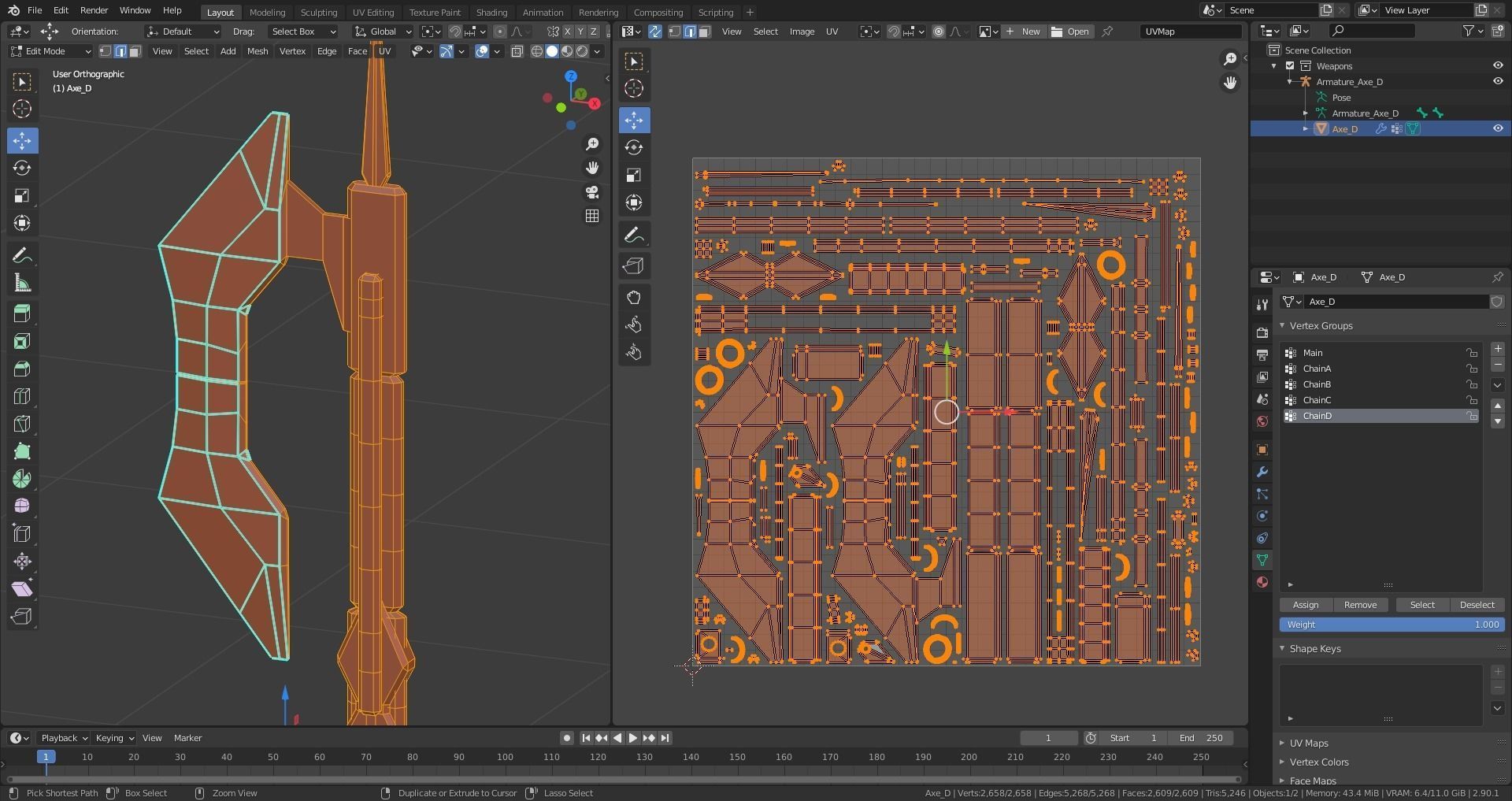Switch to the UV Editing workspace tab

click(372, 12)
